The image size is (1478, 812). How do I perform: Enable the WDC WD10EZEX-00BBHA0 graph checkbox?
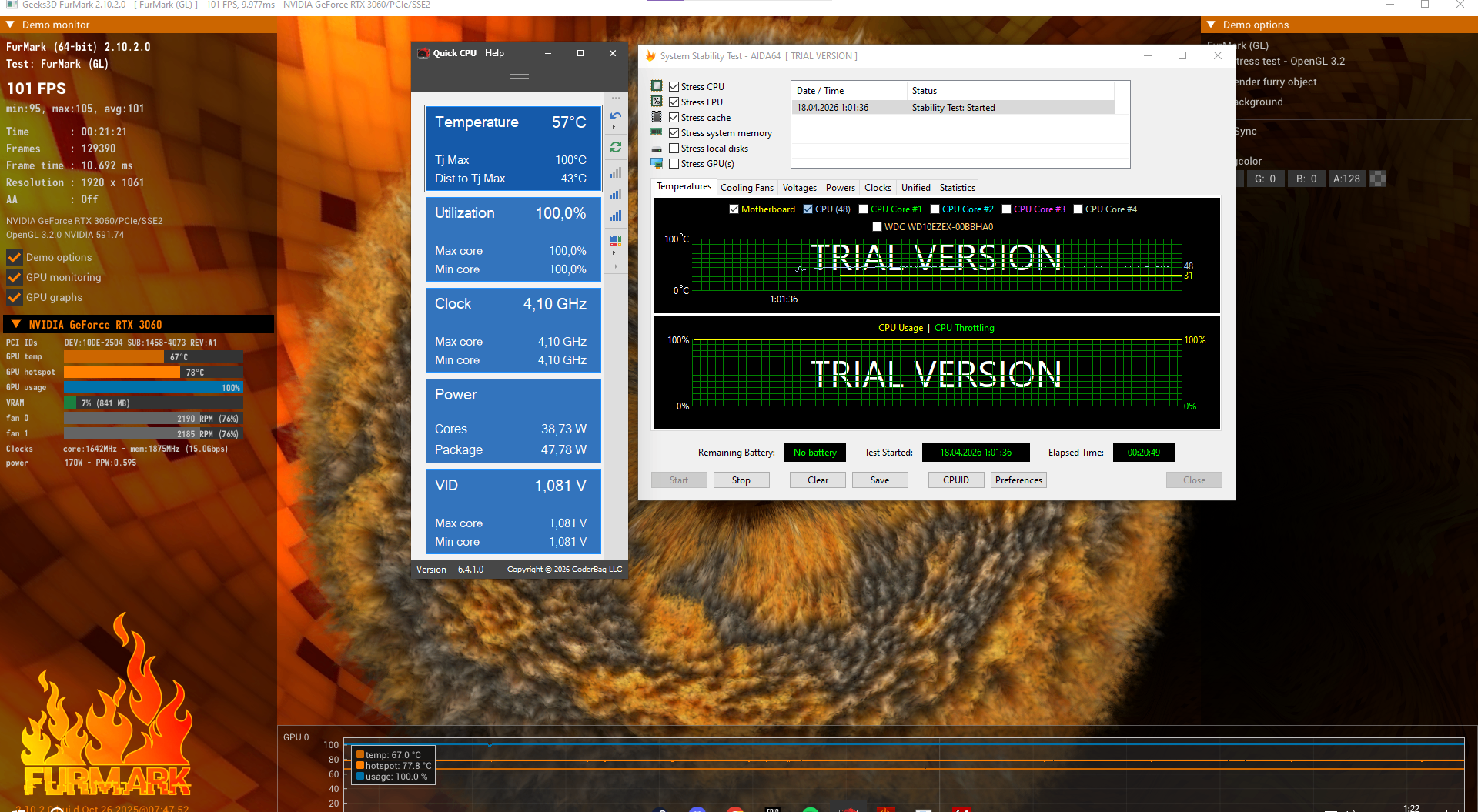(x=878, y=227)
